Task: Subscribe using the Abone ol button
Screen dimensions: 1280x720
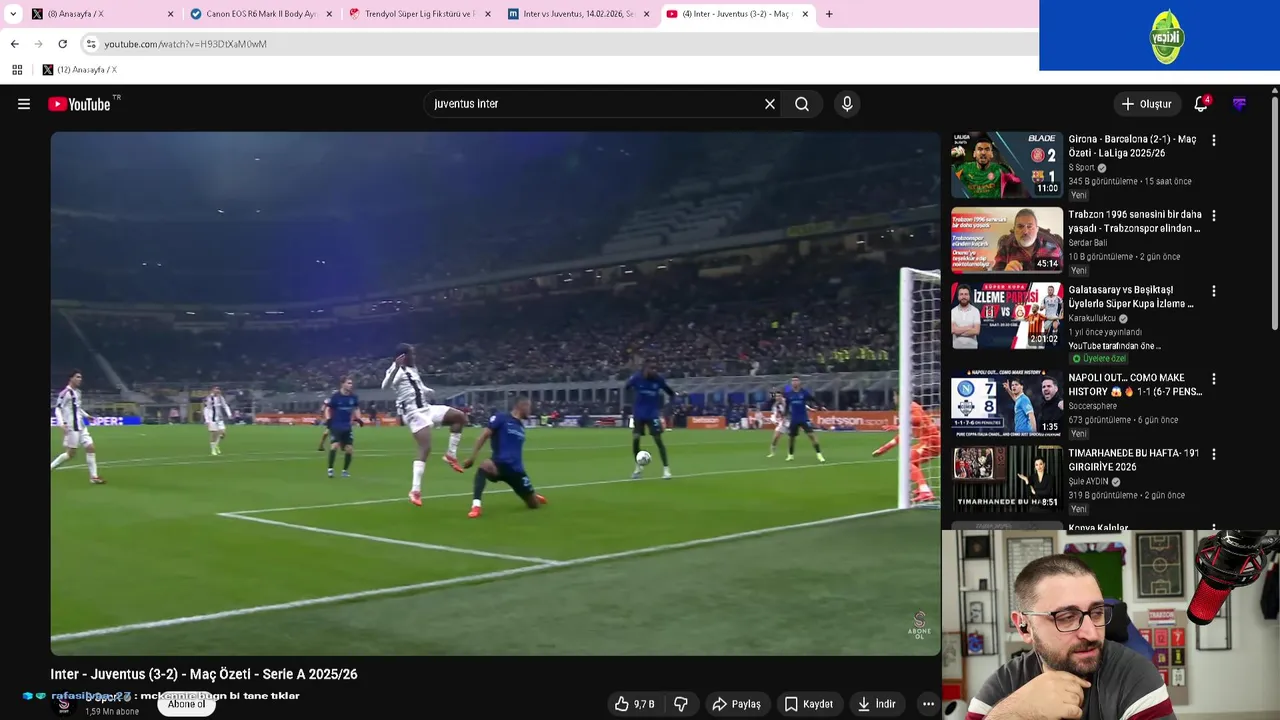Action: (186, 704)
